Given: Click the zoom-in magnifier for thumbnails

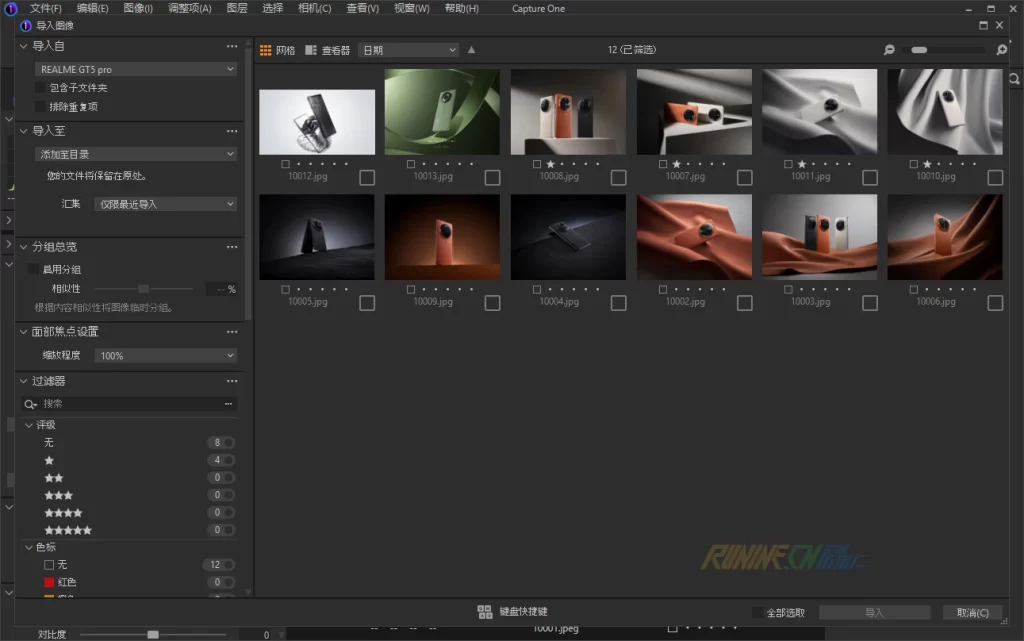Looking at the screenshot, I should tap(1001, 50).
